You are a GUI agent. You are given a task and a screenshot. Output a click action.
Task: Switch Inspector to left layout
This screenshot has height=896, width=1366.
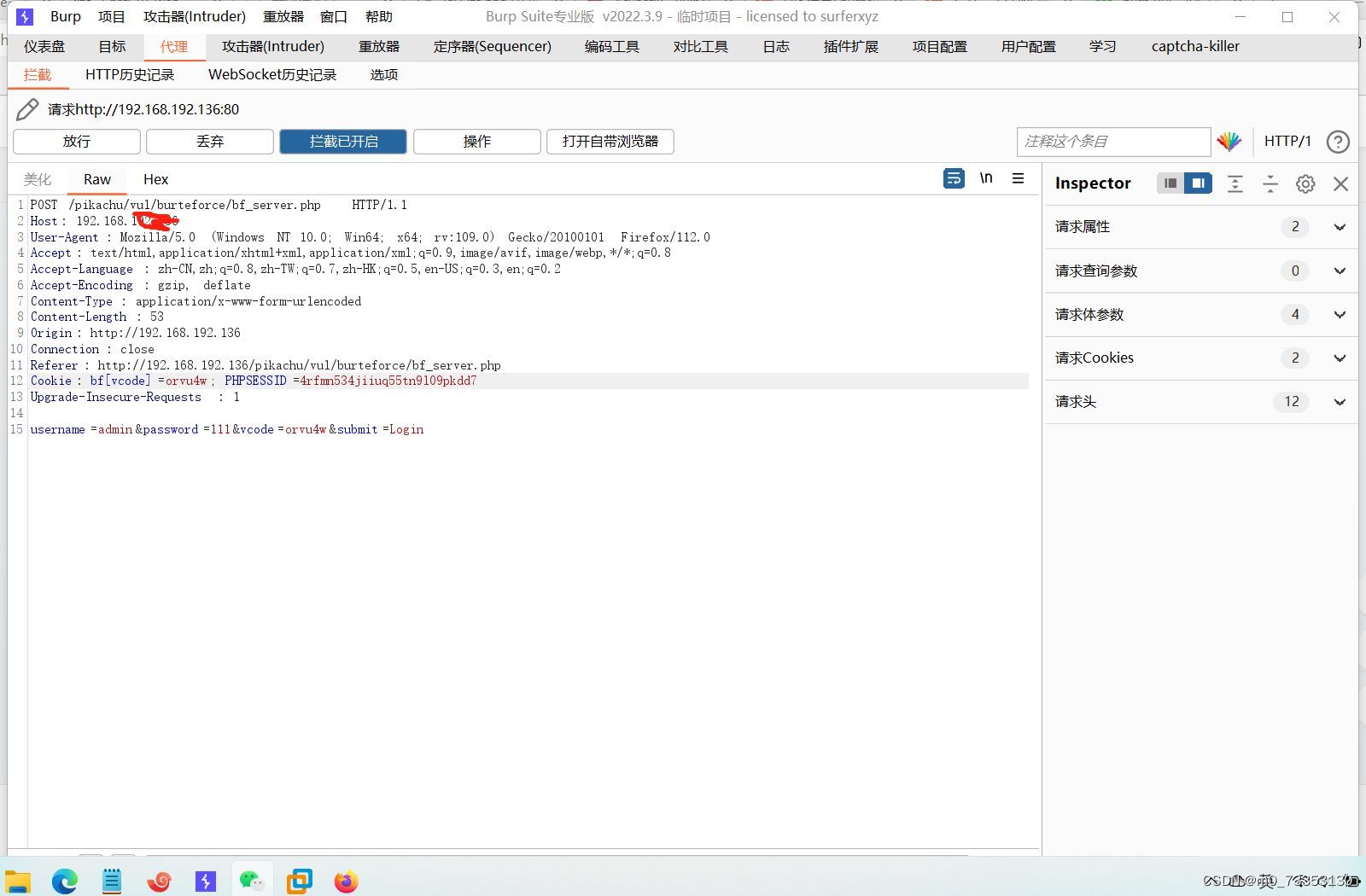coord(1170,183)
